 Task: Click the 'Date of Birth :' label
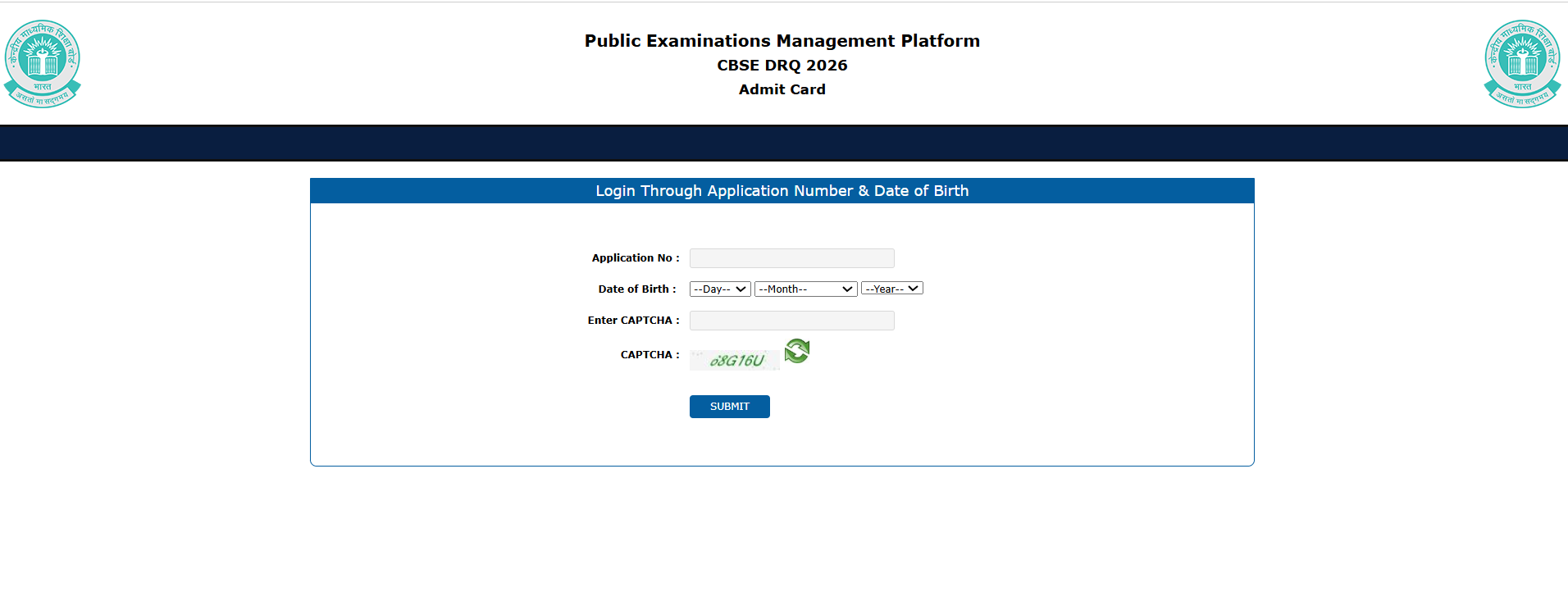[637, 289]
